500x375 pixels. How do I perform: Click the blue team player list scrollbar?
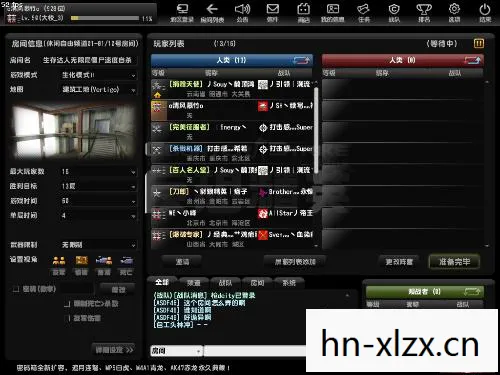point(315,130)
